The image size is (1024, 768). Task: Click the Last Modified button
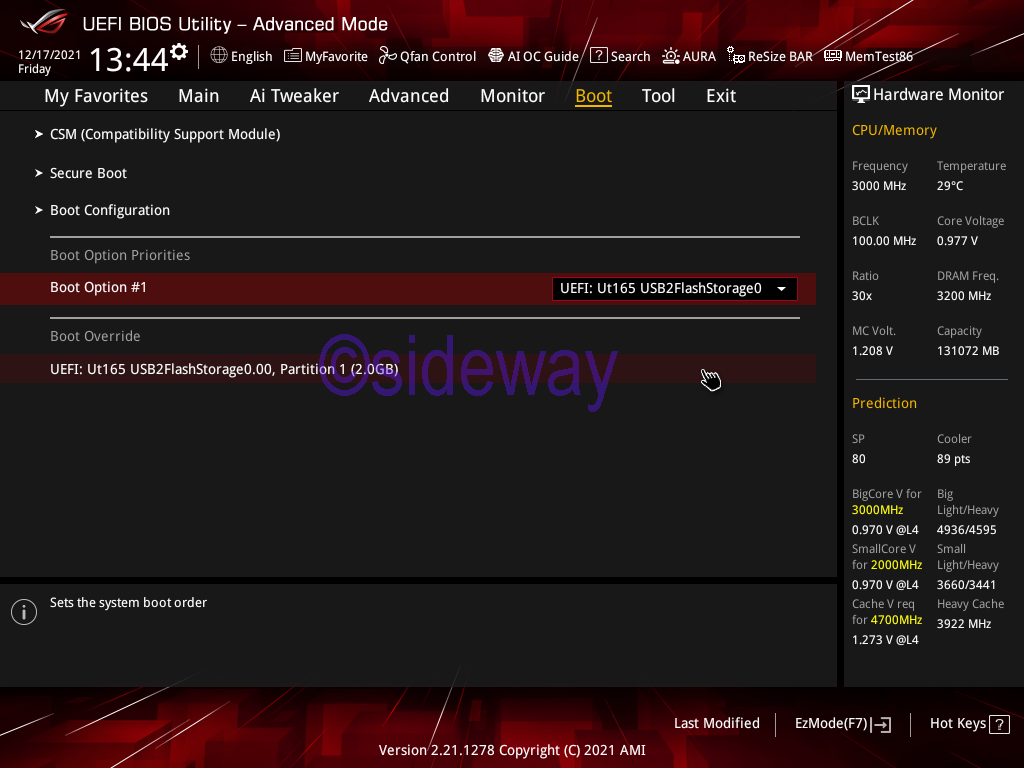coord(717,724)
